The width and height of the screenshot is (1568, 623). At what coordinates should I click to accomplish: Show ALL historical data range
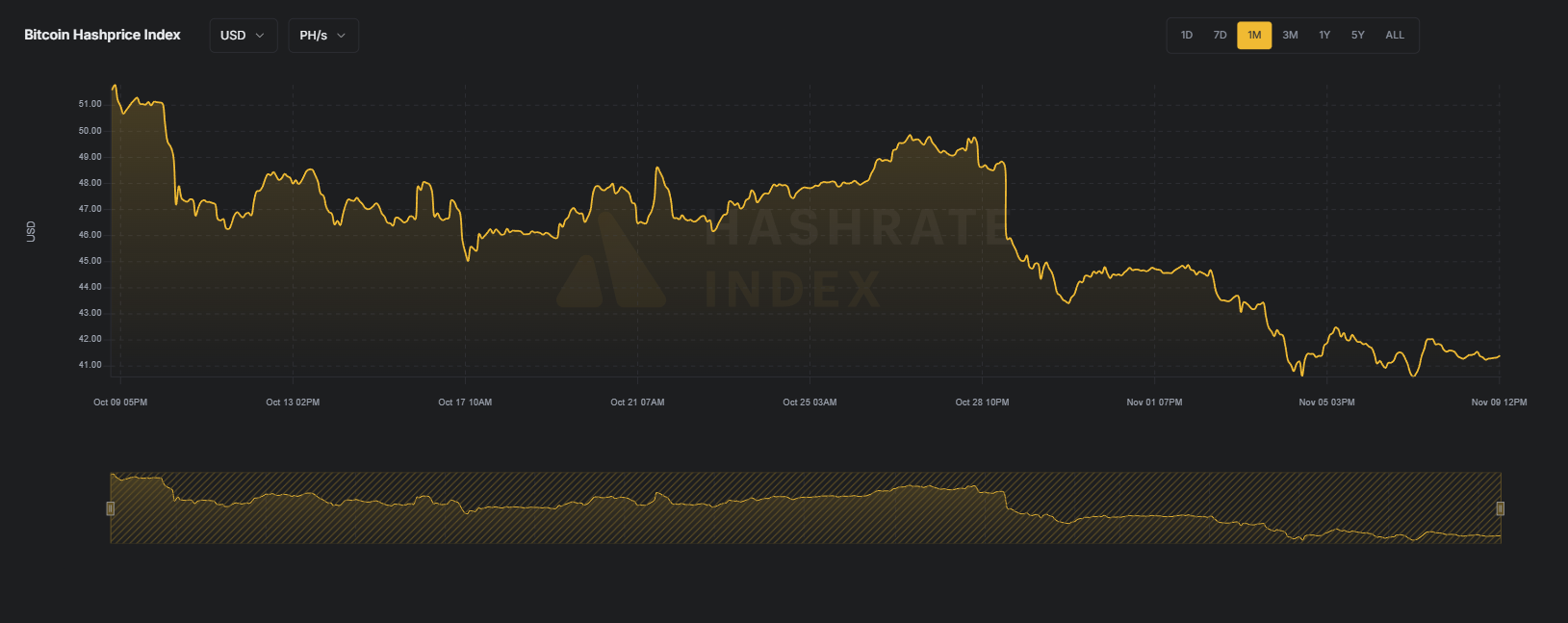click(1395, 36)
